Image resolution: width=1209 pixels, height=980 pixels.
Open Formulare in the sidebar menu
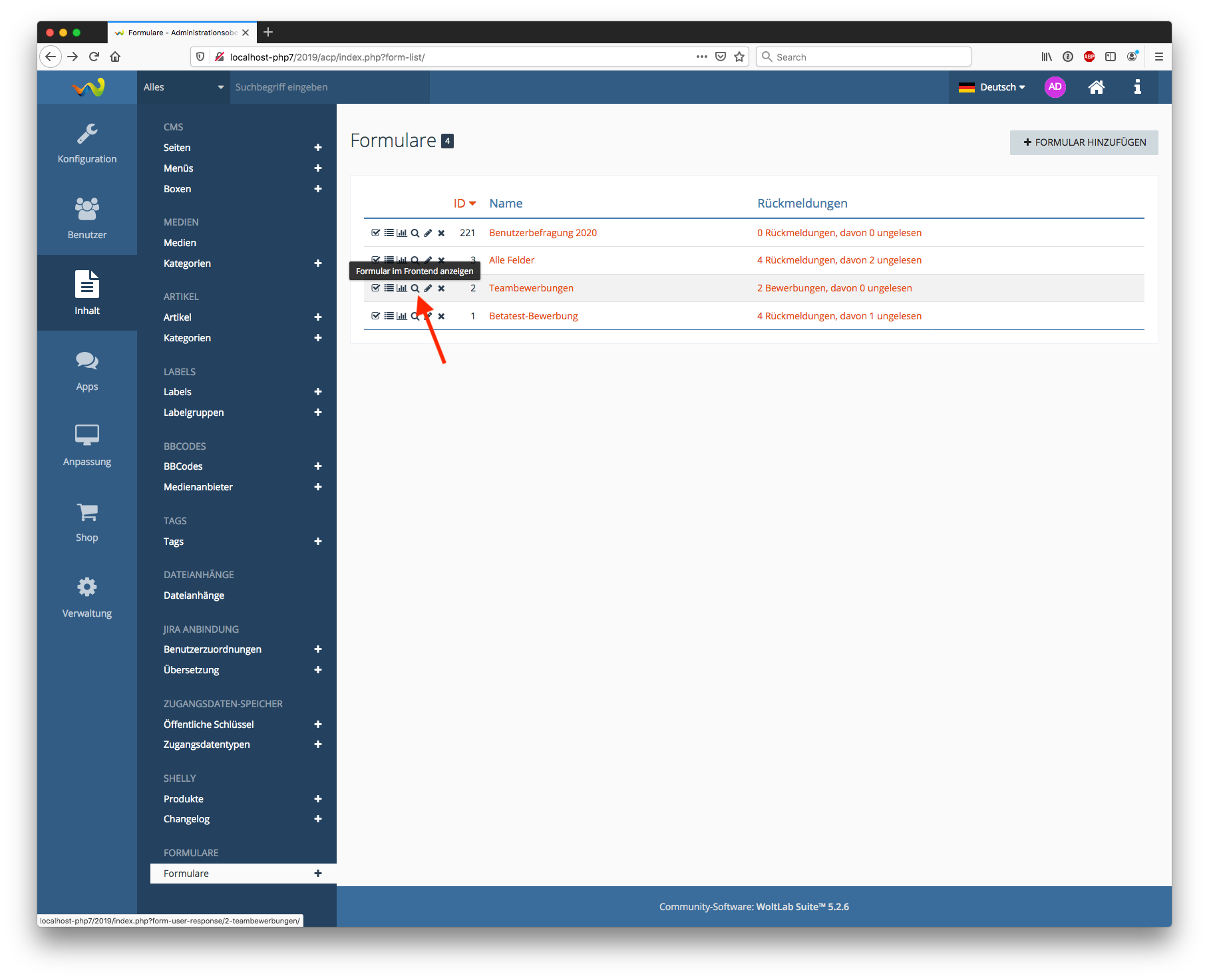coord(186,874)
